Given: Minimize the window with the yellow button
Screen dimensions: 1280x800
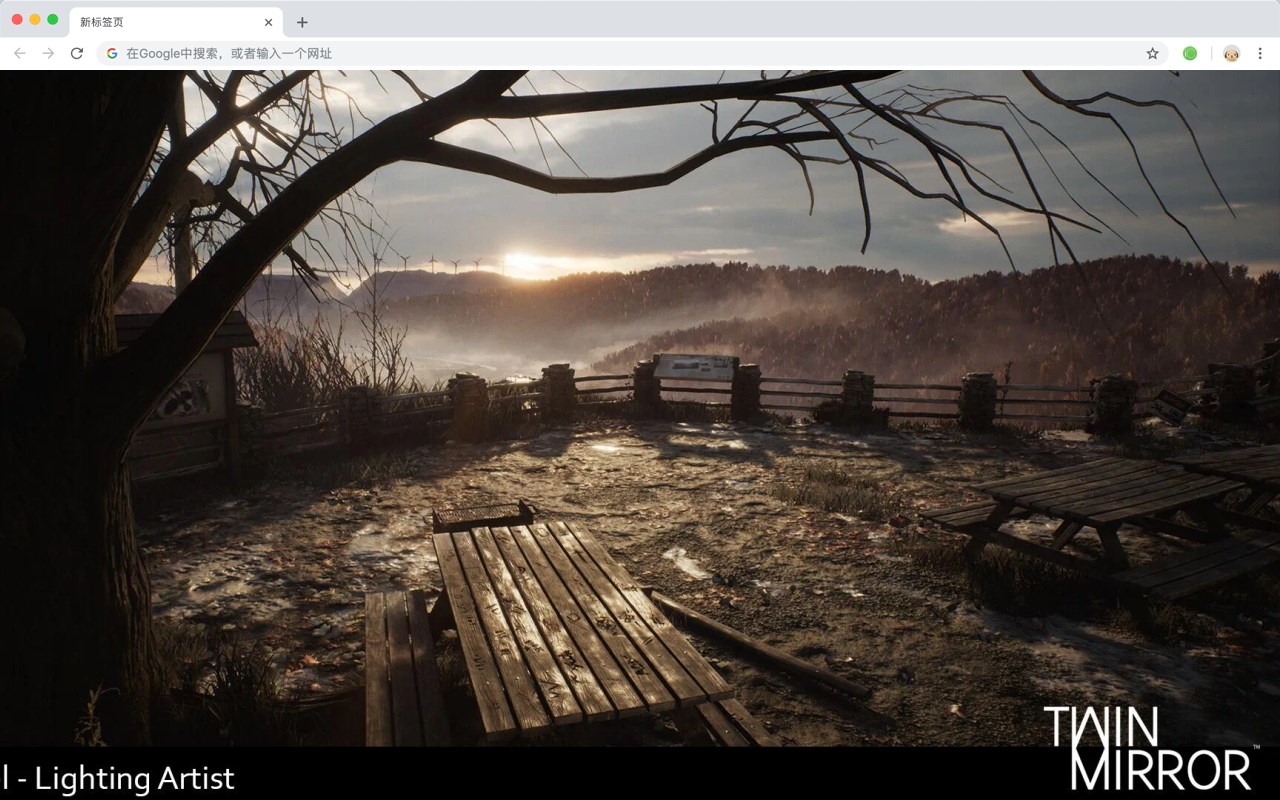Looking at the screenshot, I should [x=35, y=19].
